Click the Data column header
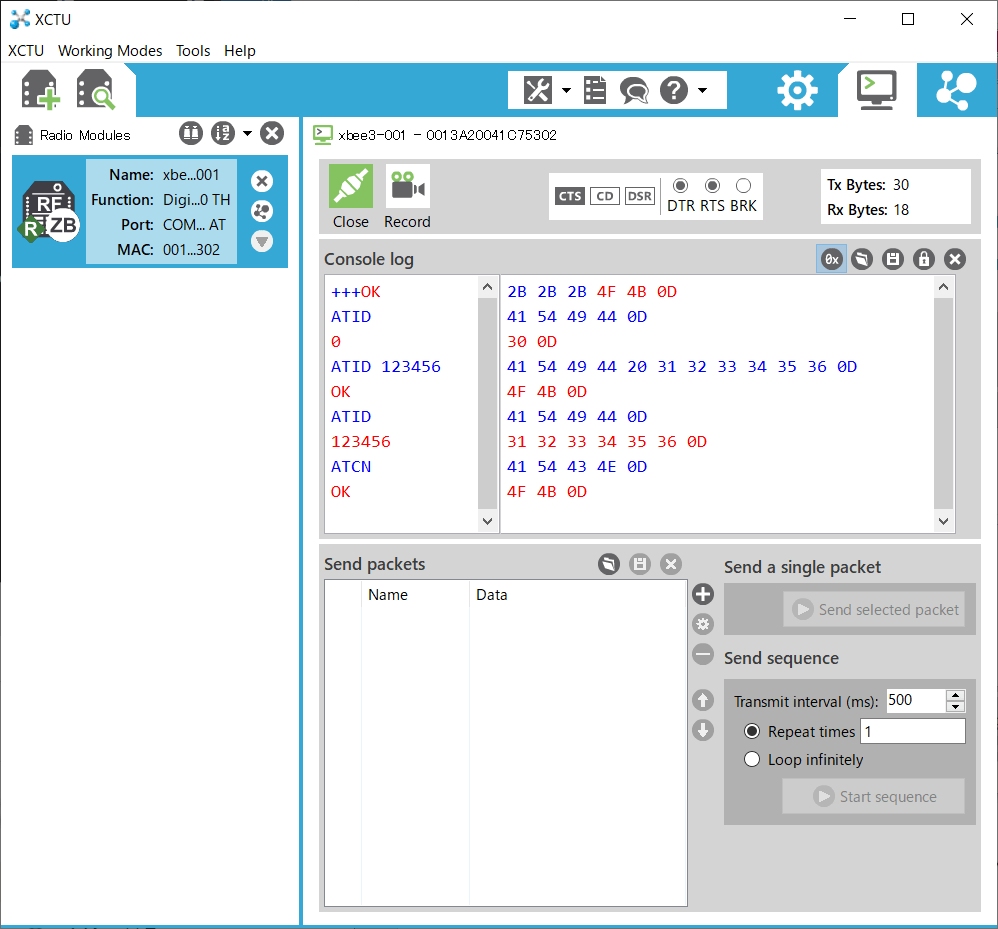 (x=578, y=595)
